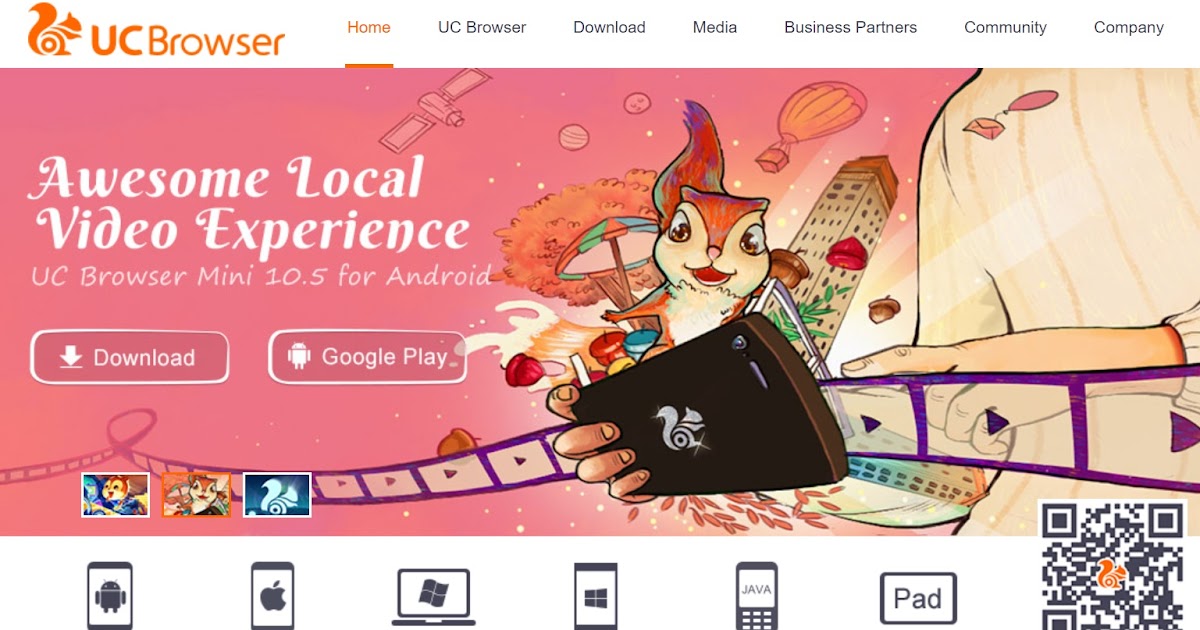Show the first banner slide thumbnail

pyautogui.click(x=115, y=495)
